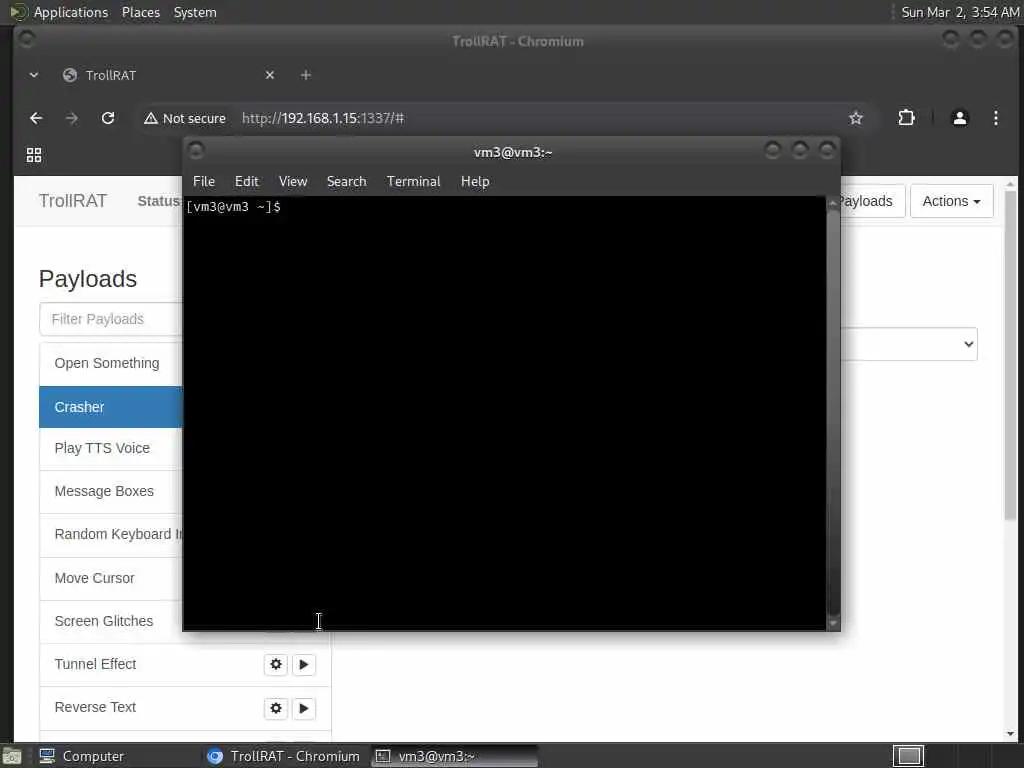Switch to TrollRAT - Chromium taskbar entry
Image resolution: width=1024 pixels, height=768 pixels.
tap(283, 756)
